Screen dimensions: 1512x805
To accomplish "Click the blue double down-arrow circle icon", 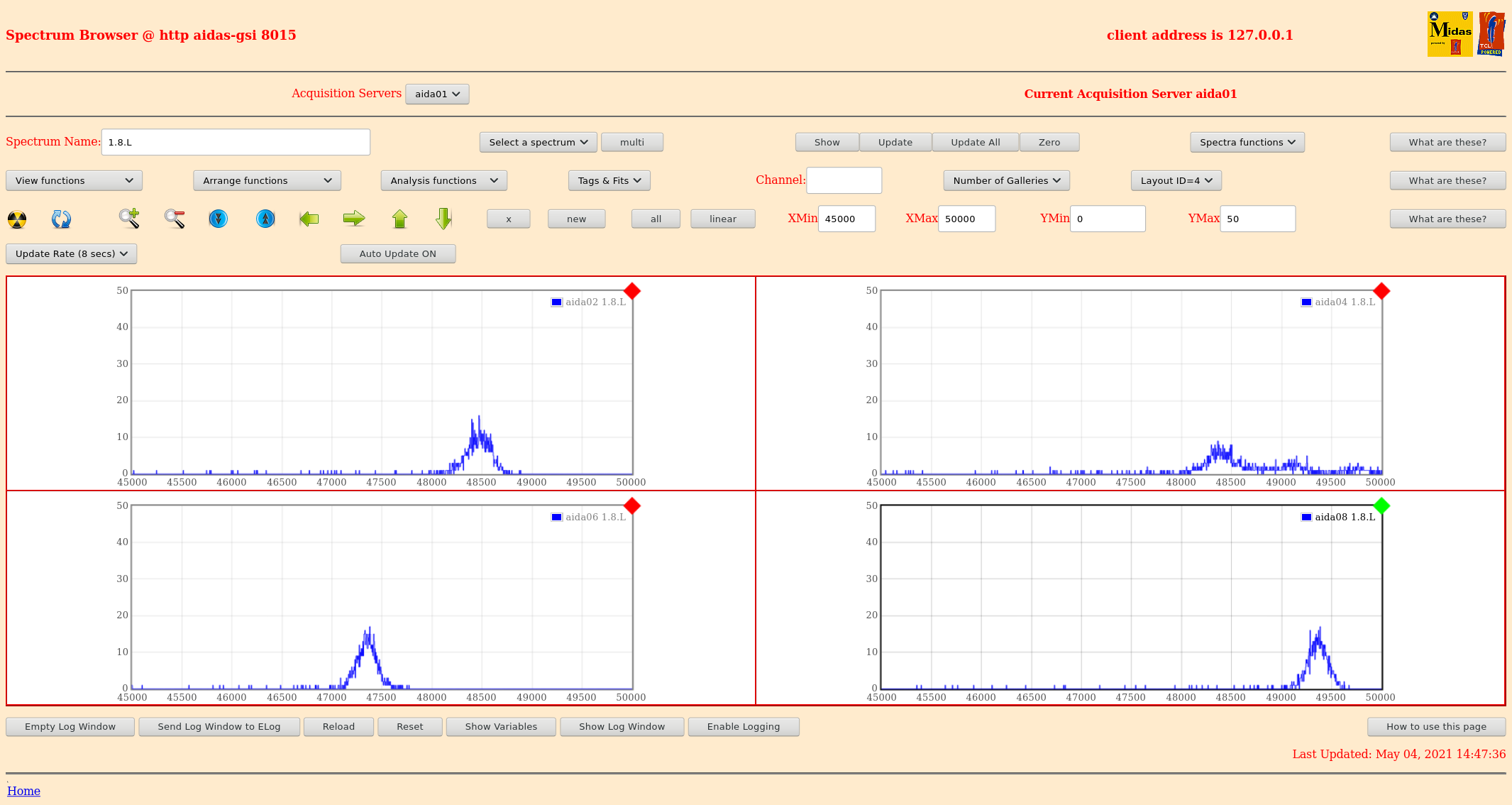I will (x=219, y=219).
